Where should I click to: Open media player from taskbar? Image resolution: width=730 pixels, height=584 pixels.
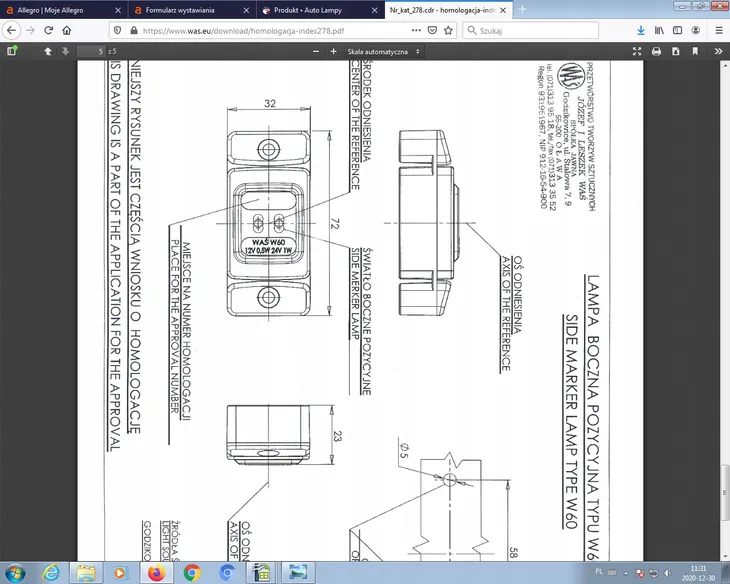coord(120,572)
